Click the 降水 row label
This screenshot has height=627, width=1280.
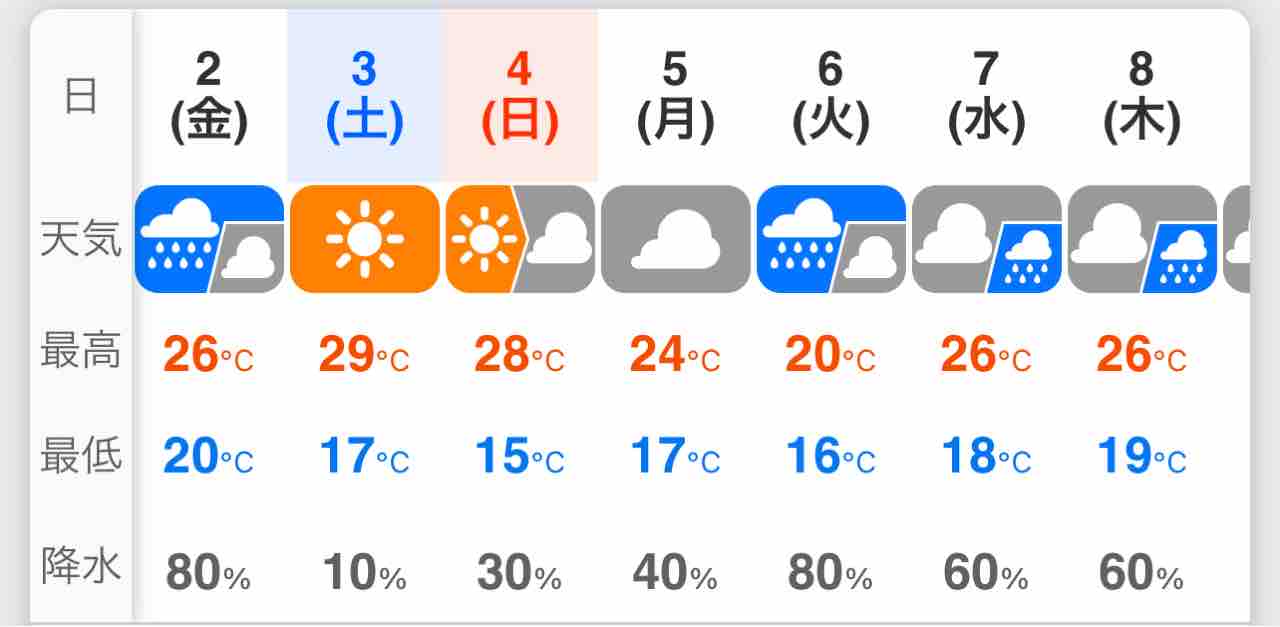tap(80, 567)
